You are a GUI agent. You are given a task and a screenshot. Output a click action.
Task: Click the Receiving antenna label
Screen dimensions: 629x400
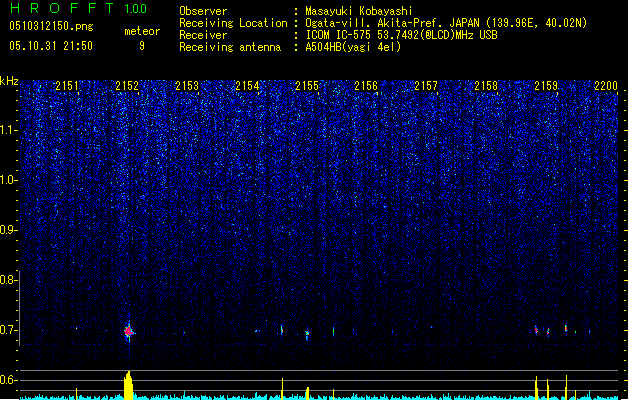230,47
